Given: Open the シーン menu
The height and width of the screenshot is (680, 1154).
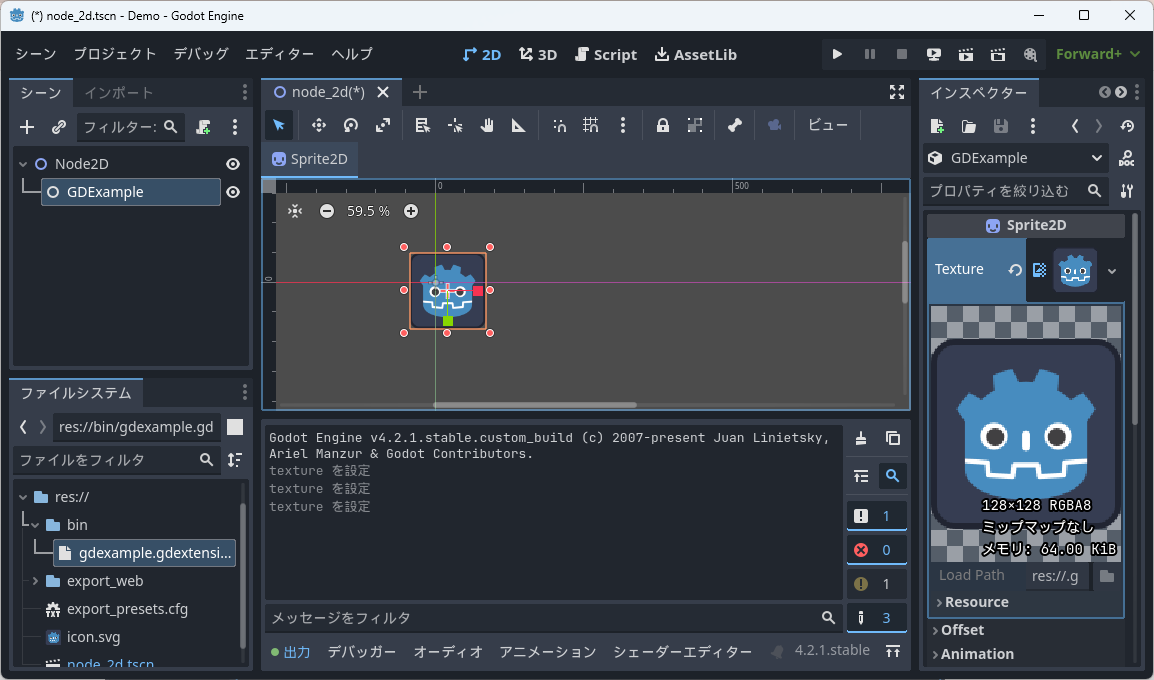Looking at the screenshot, I should (x=35, y=54).
